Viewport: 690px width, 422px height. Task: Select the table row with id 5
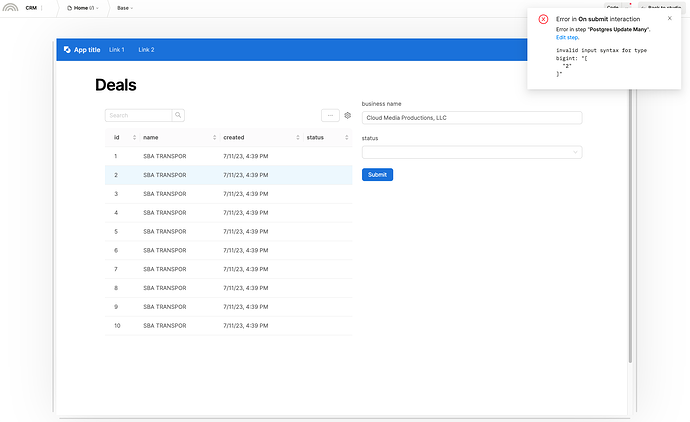pyautogui.click(x=228, y=231)
